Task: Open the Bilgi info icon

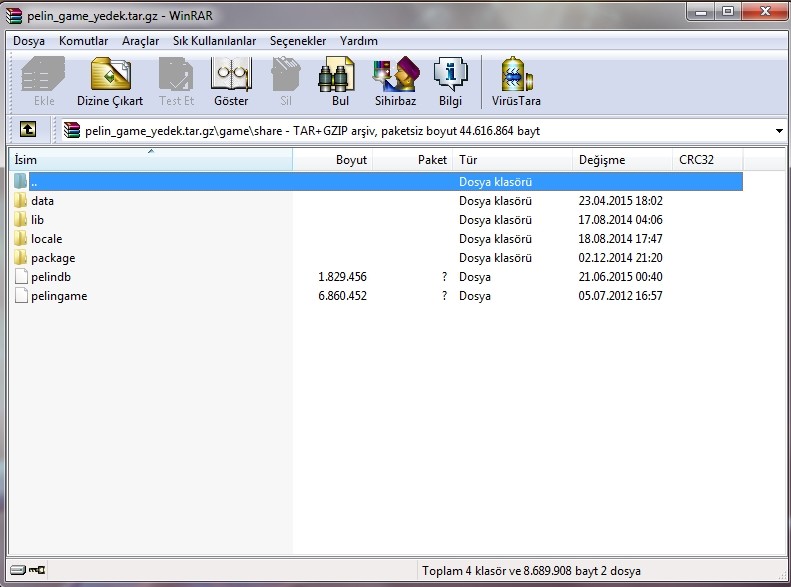Action: [450, 74]
